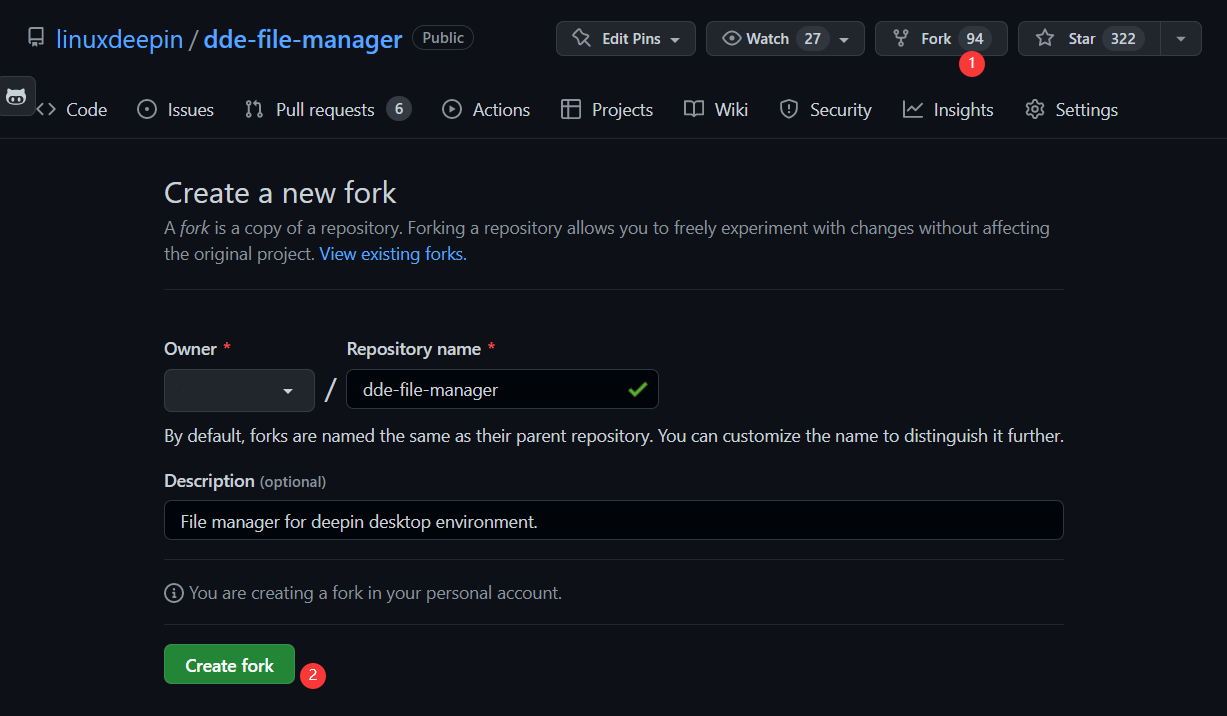The image size is (1227, 716).
Task: Switch to the Security tab
Action: pyautogui.click(x=826, y=110)
